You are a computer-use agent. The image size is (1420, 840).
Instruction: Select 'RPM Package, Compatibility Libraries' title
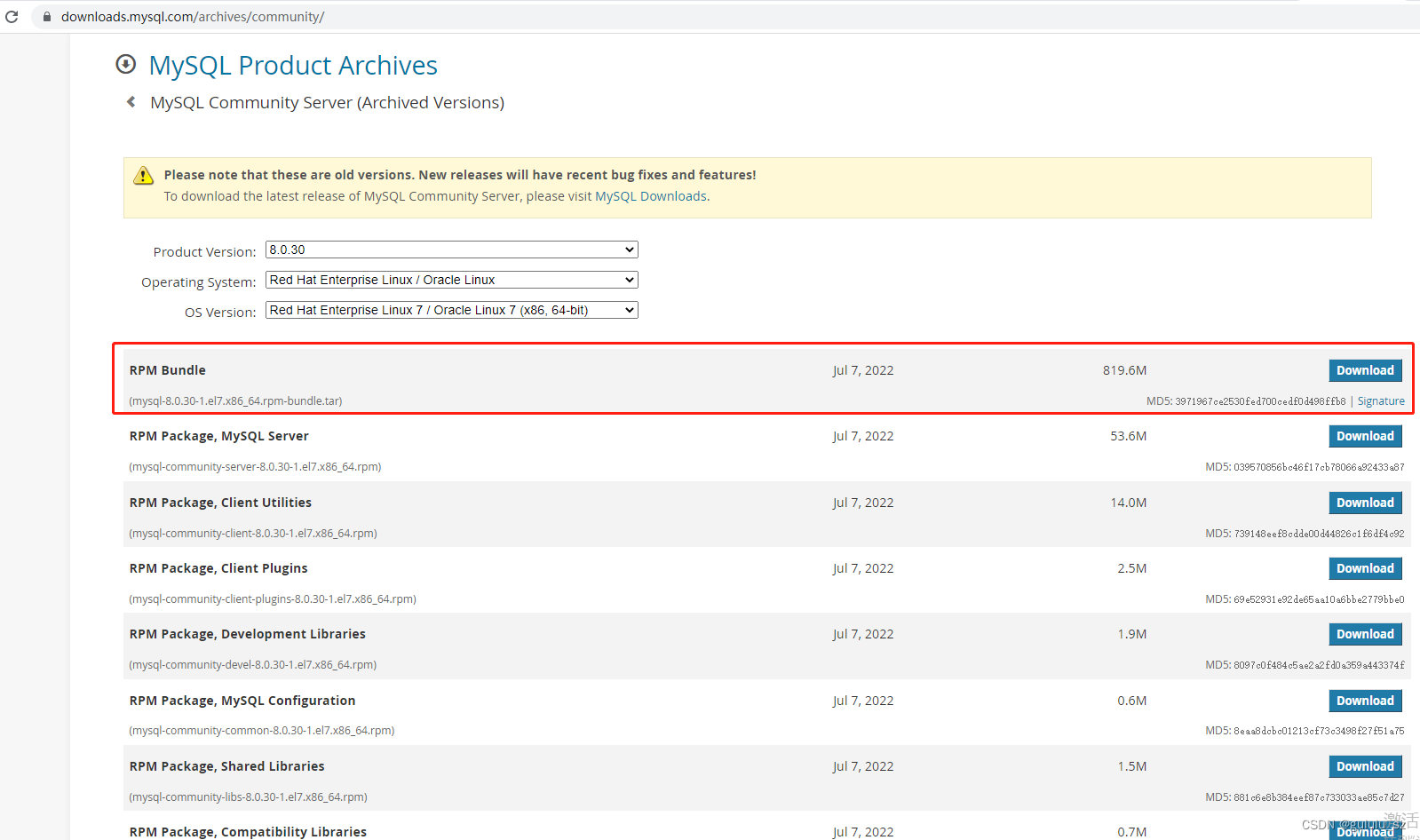click(248, 832)
